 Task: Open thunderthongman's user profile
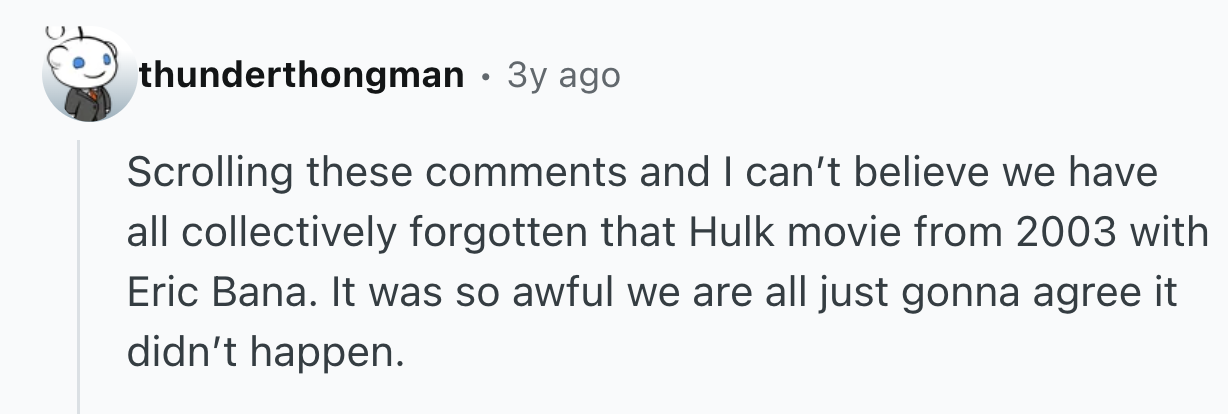point(302,75)
